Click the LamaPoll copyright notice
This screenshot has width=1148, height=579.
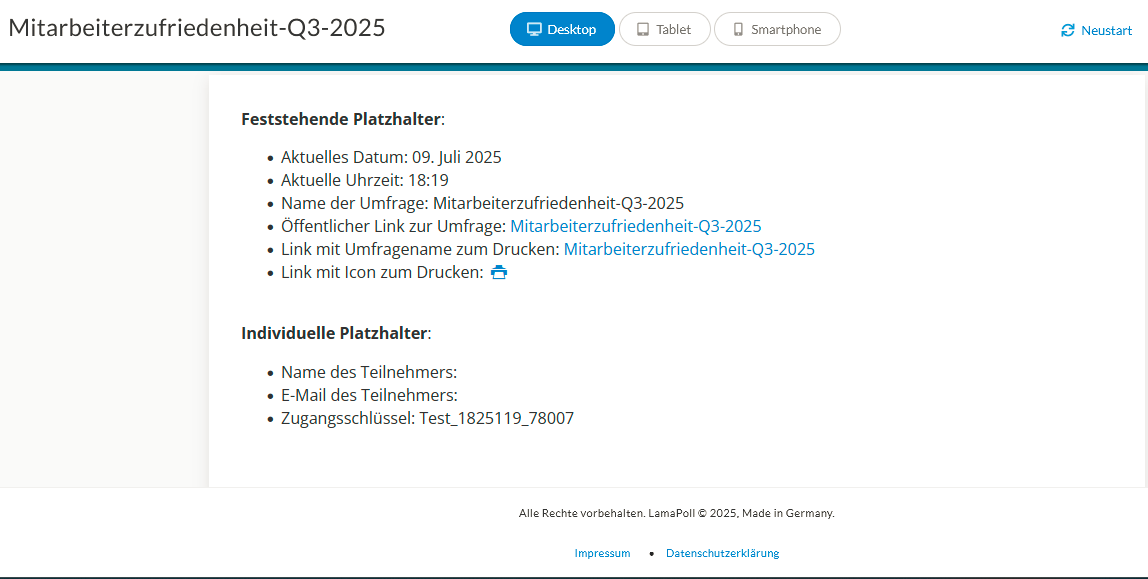click(676, 513)
